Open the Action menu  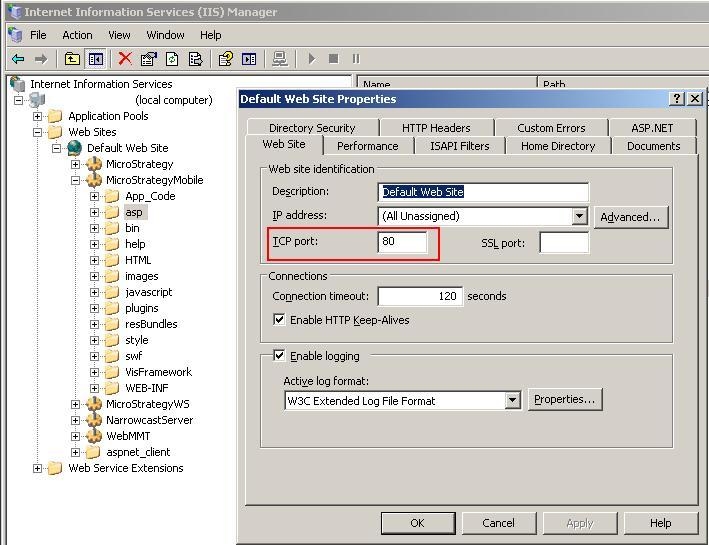coord(77,35)
